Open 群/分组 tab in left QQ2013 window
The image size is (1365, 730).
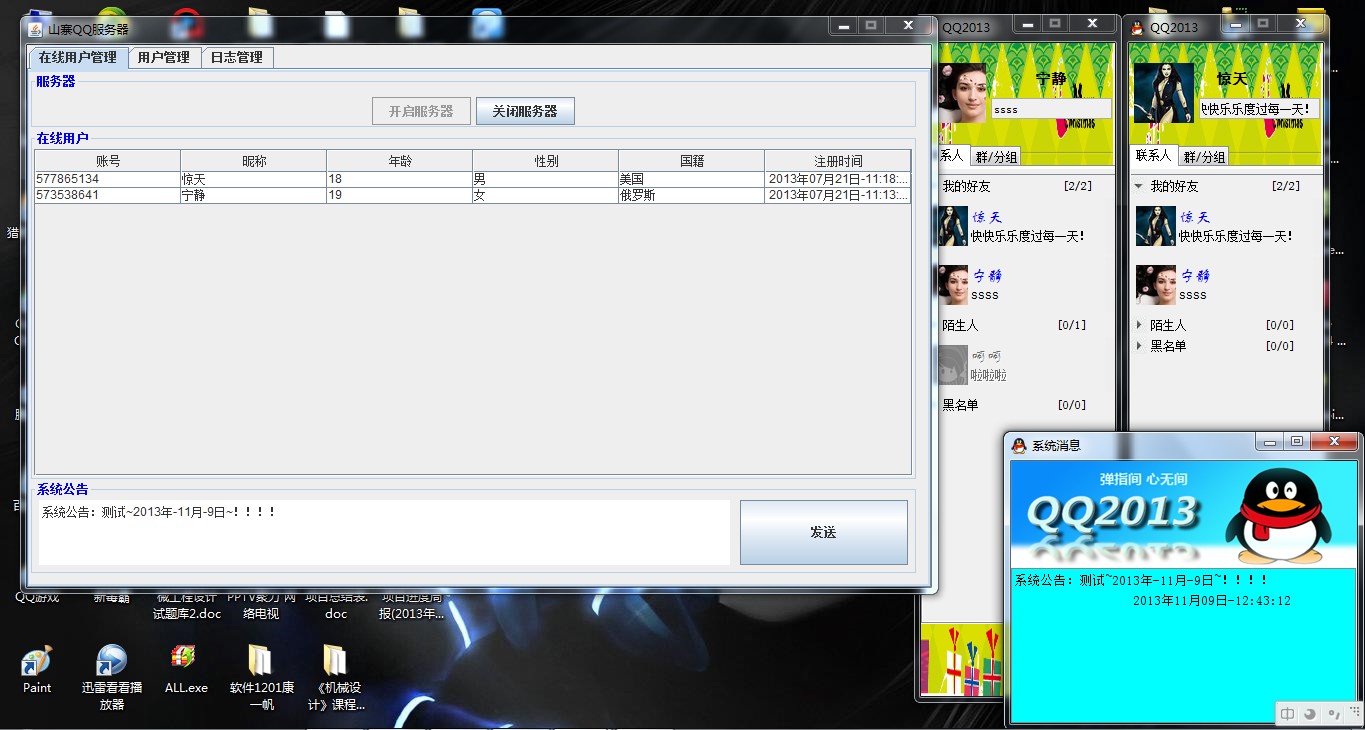(996, 157)
